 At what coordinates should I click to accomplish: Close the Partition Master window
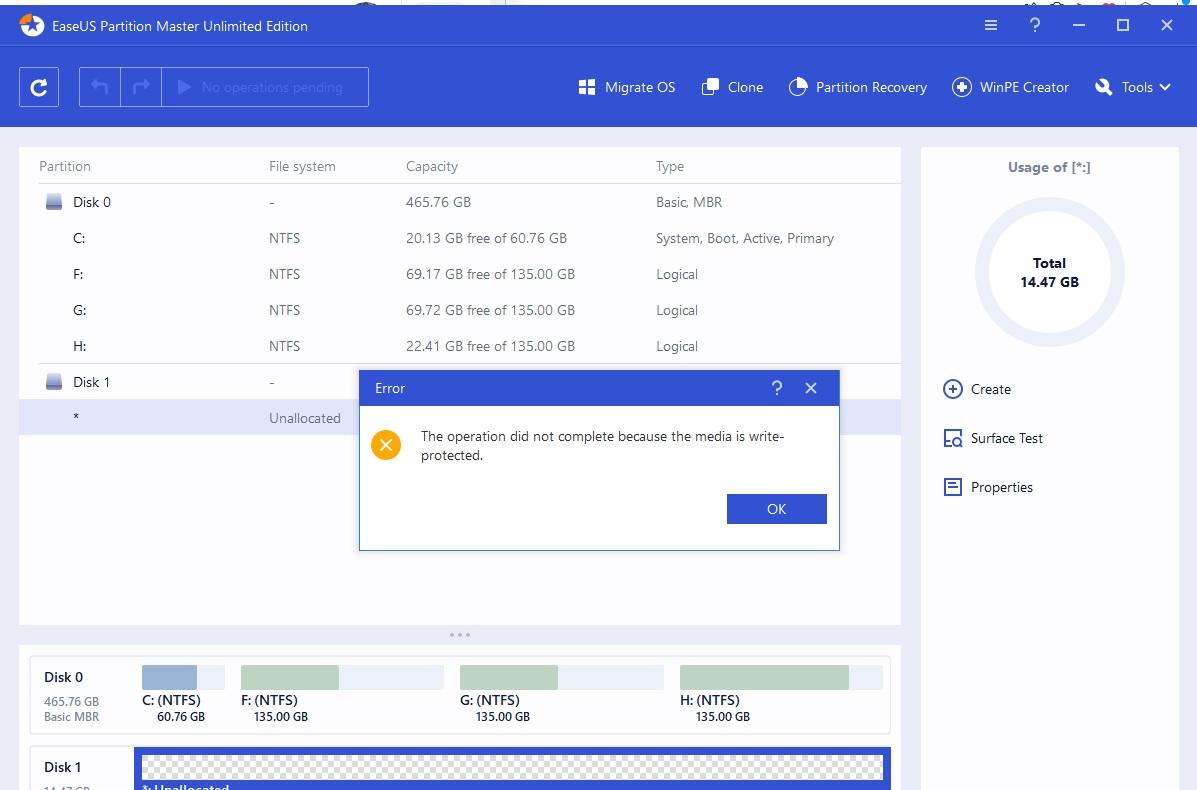(1166, 25)
